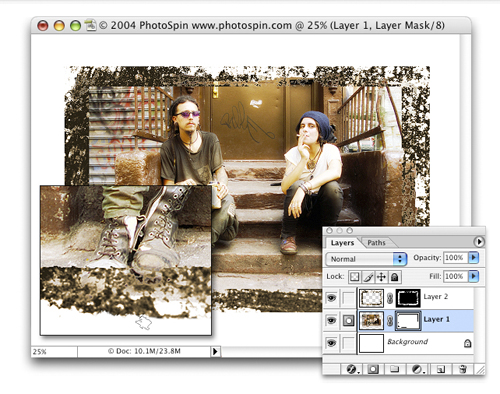Screen dimensions: 500x394
Task: Switch to the Paths tab
Action: click(x=376, y=243)
